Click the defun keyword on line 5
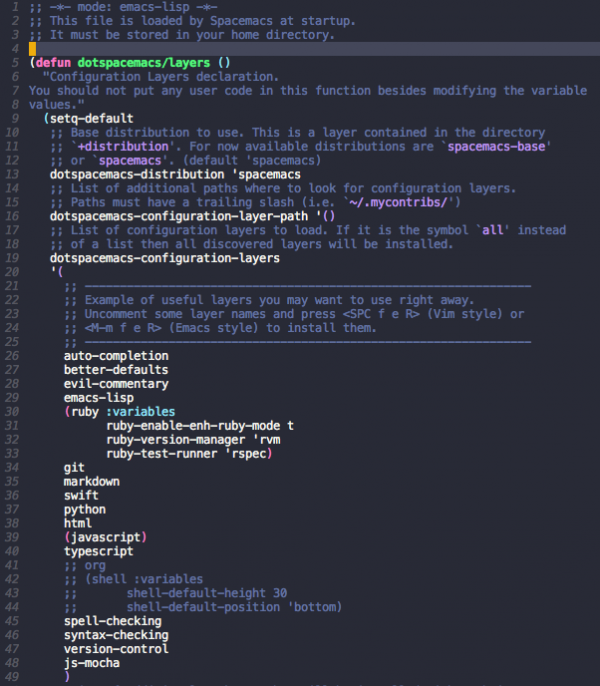 [53, 63]
